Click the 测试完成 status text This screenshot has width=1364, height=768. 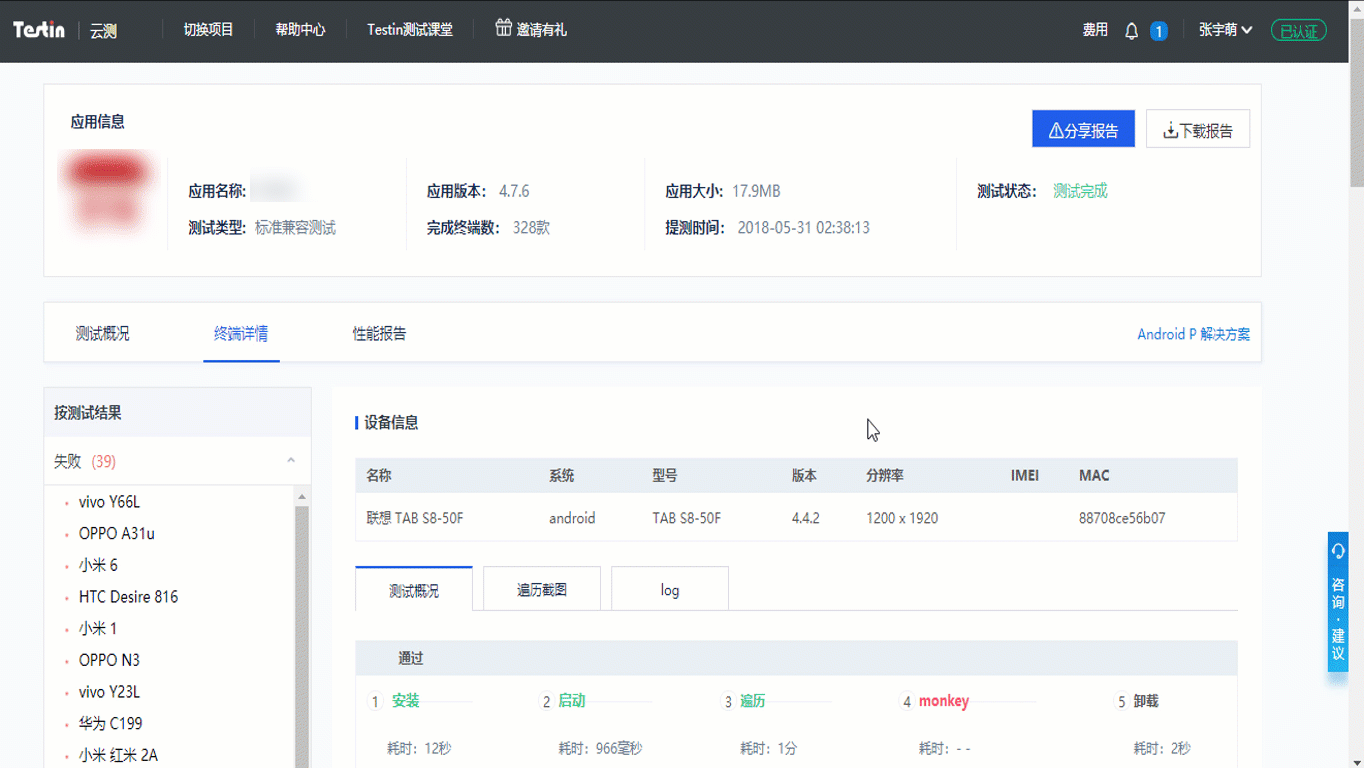click(x=1080, y=191)
